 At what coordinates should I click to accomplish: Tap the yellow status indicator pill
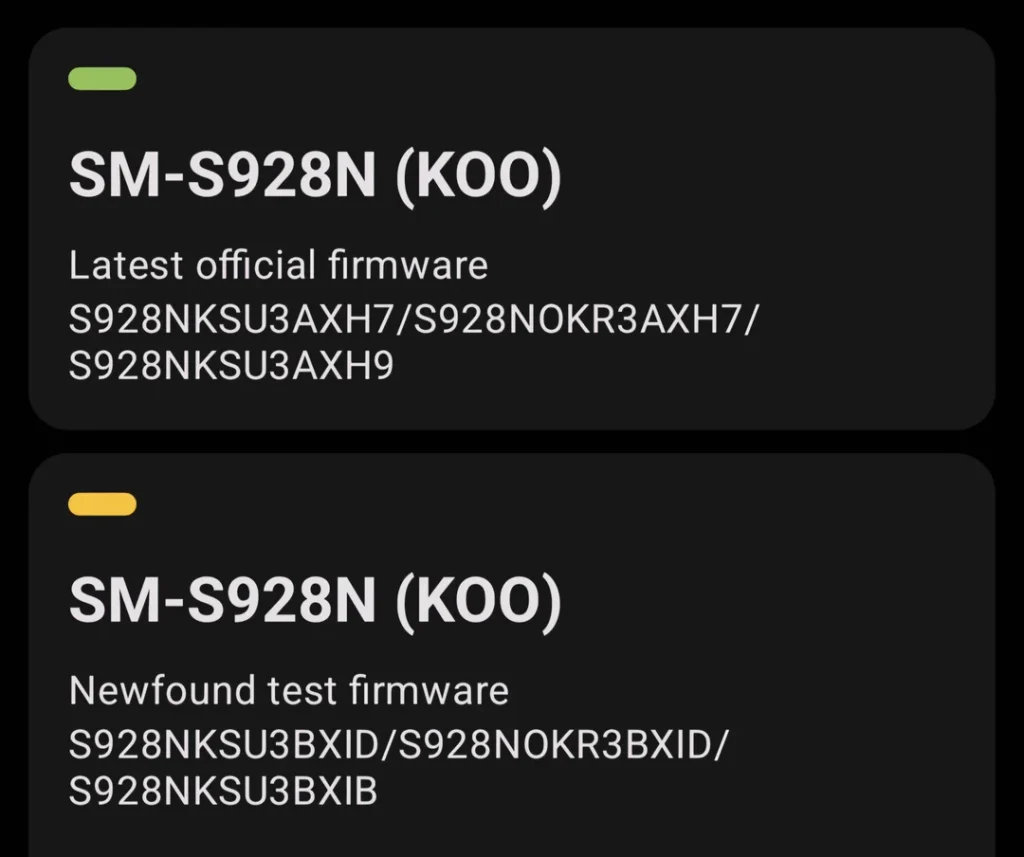pyautogui.click(x=102, y=504)
